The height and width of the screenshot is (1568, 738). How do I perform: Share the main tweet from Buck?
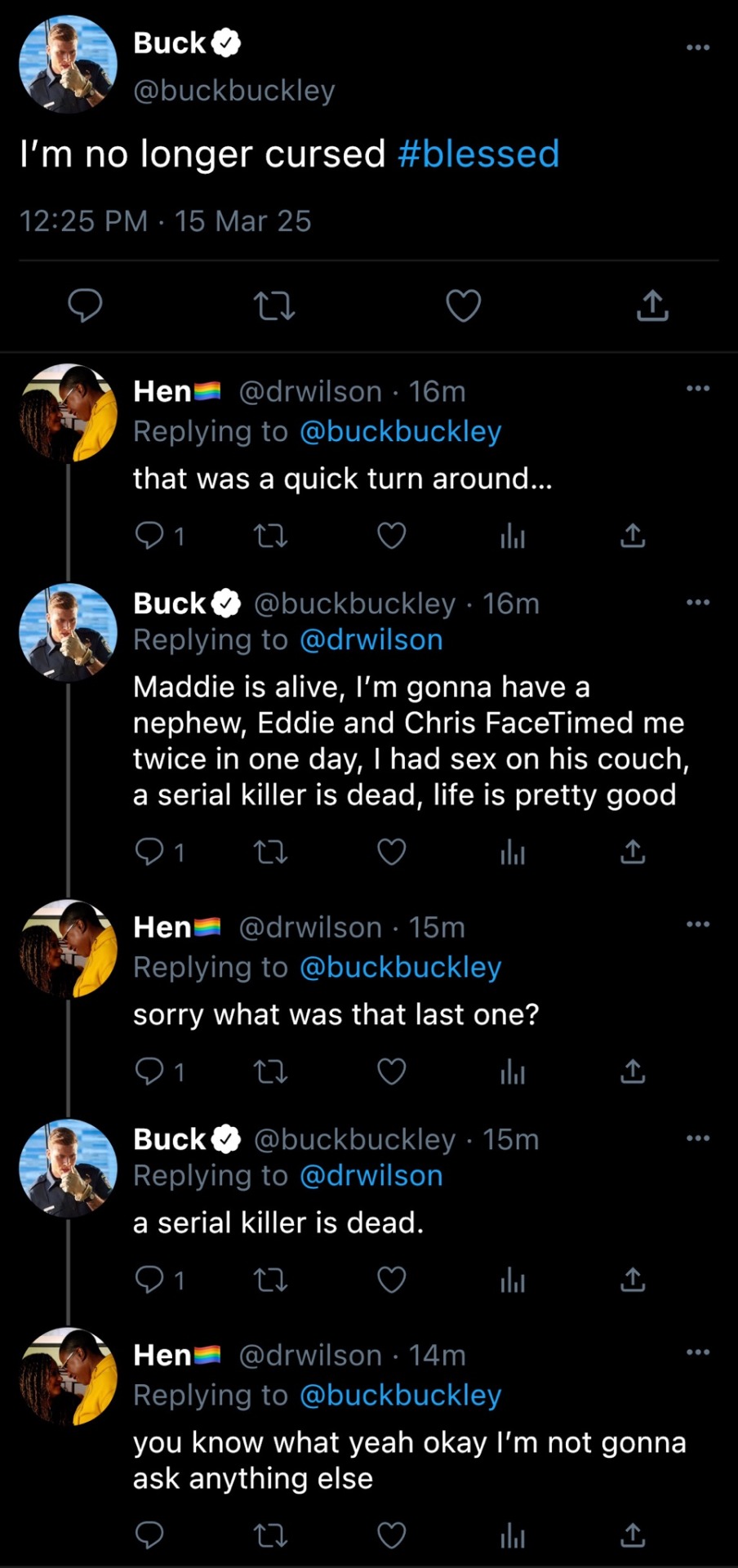652,306
